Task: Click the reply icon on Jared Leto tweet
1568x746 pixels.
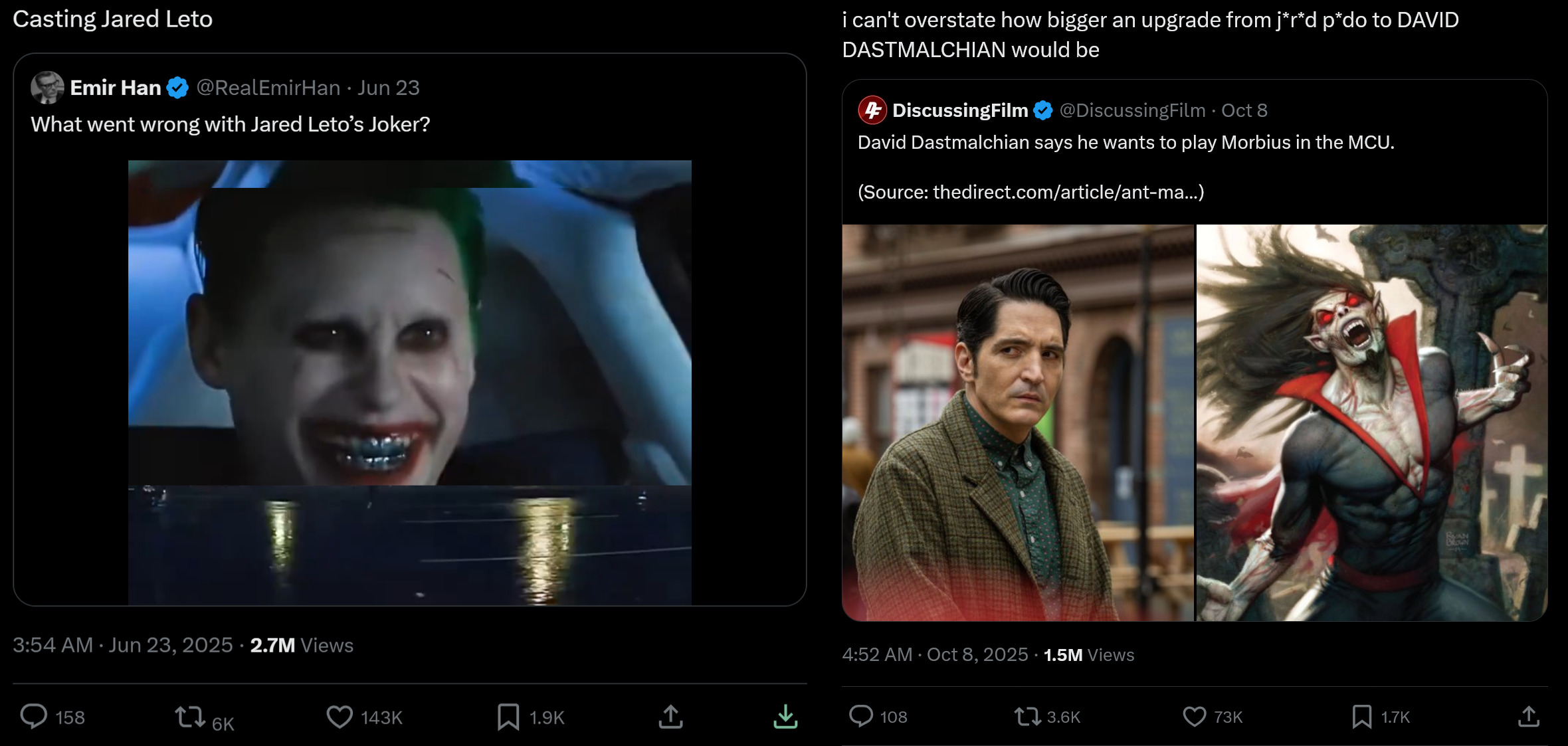Action: 34,717
